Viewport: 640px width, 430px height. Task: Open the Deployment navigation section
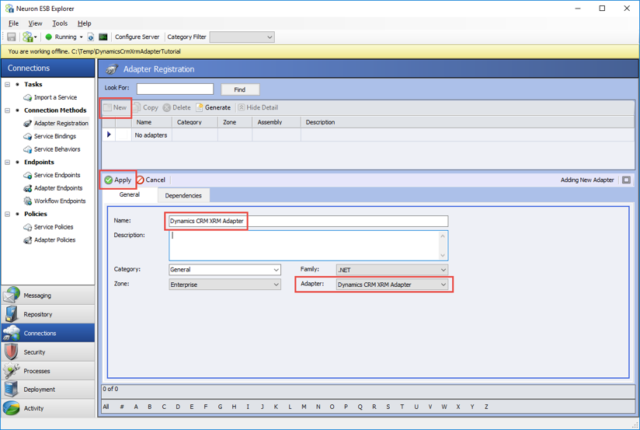click(48, 389)
